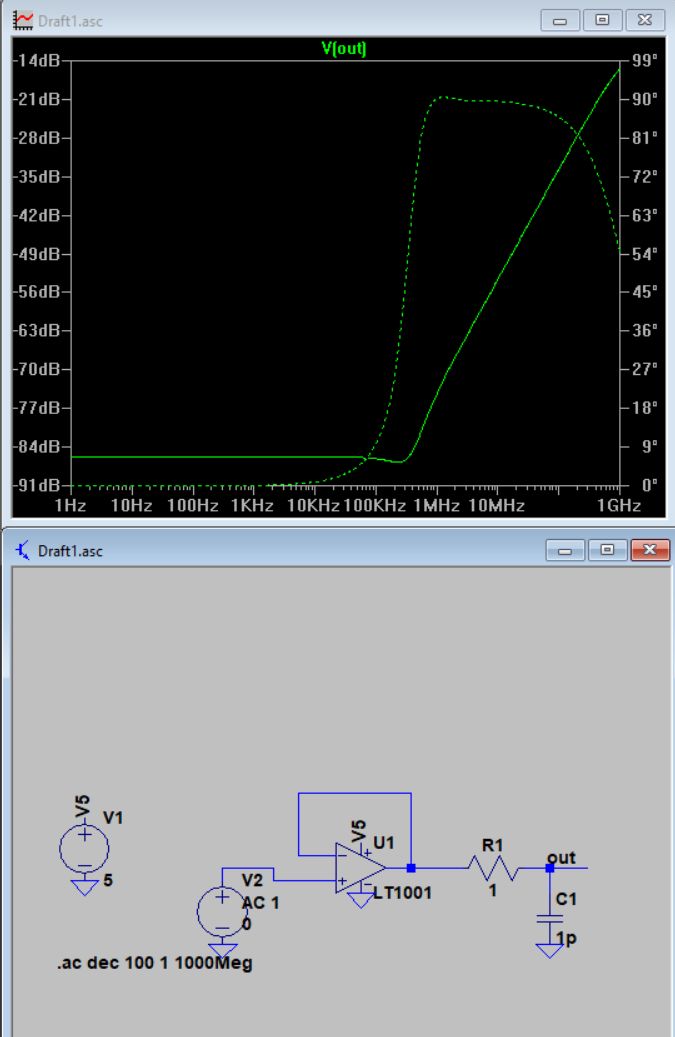Close the schematic Draft1.asc window
The image size is (675, 1037).
[650, 550]
